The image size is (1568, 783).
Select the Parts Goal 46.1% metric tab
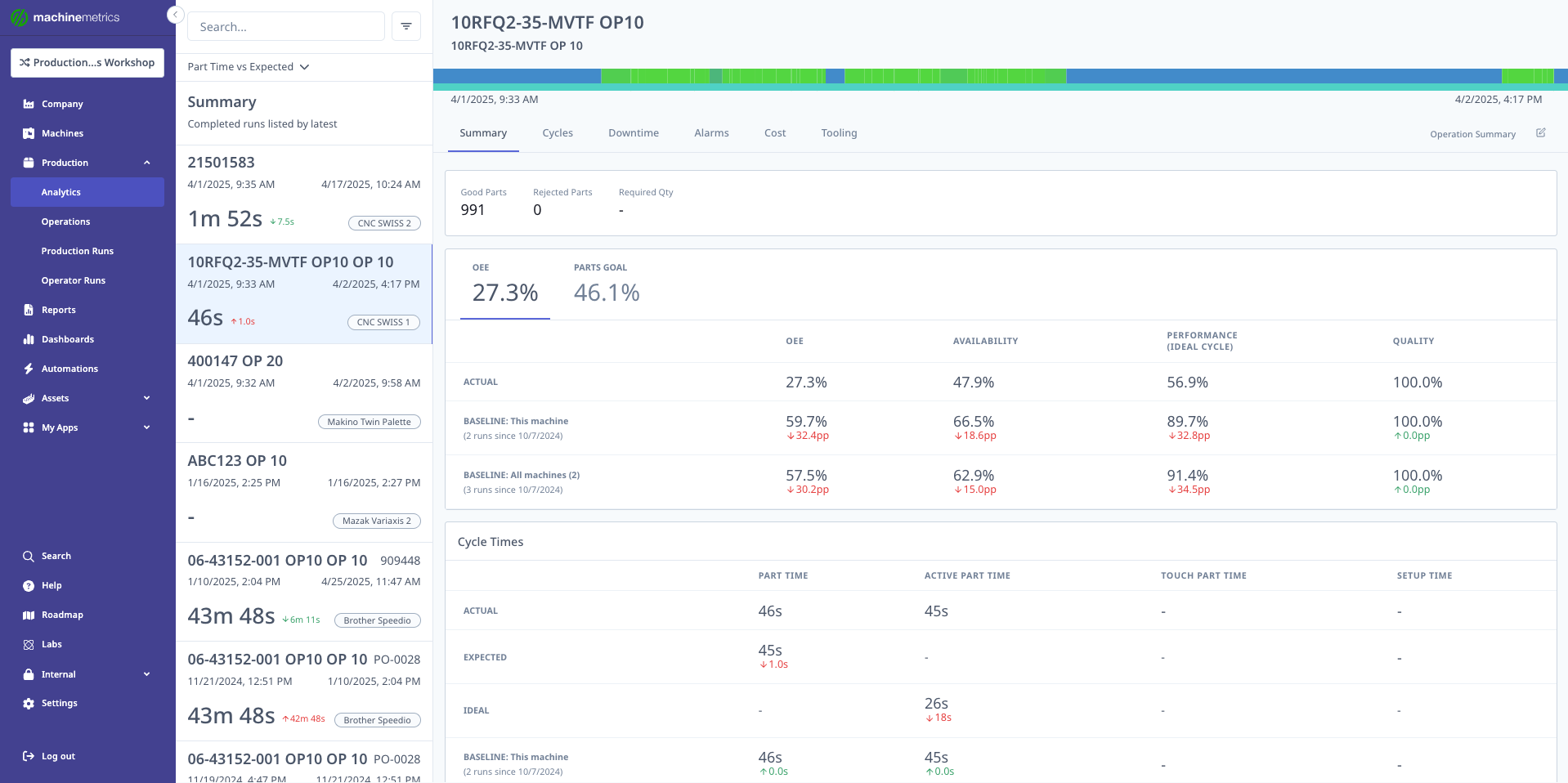coord(607,284)
